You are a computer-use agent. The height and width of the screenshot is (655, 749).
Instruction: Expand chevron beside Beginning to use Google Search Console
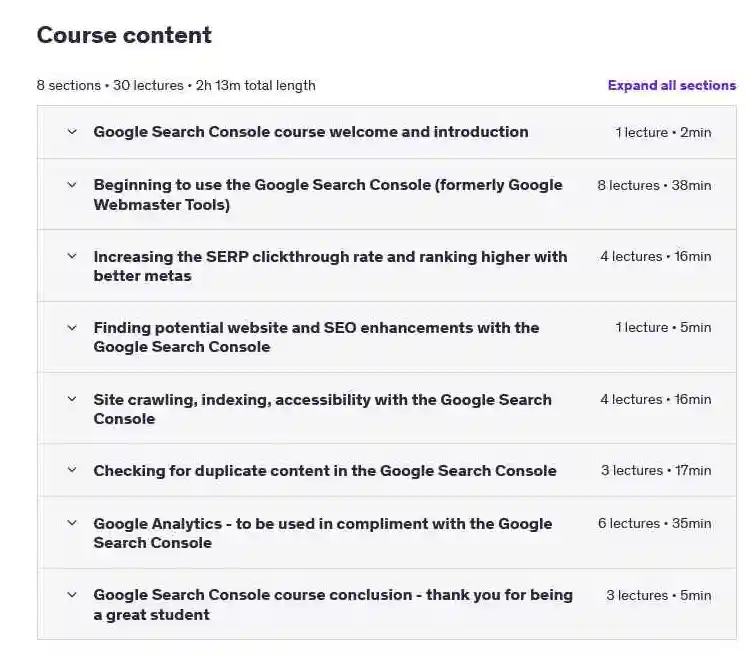(x=72, y=184)
